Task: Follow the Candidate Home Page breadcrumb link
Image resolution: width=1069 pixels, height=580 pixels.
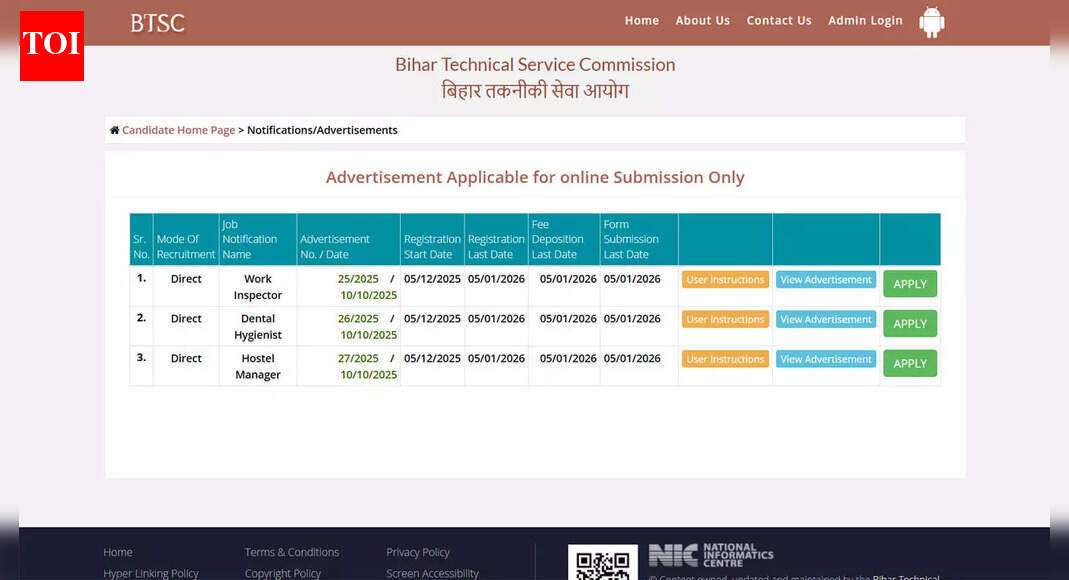Action: pyautogui.click(x=178, y=130)
